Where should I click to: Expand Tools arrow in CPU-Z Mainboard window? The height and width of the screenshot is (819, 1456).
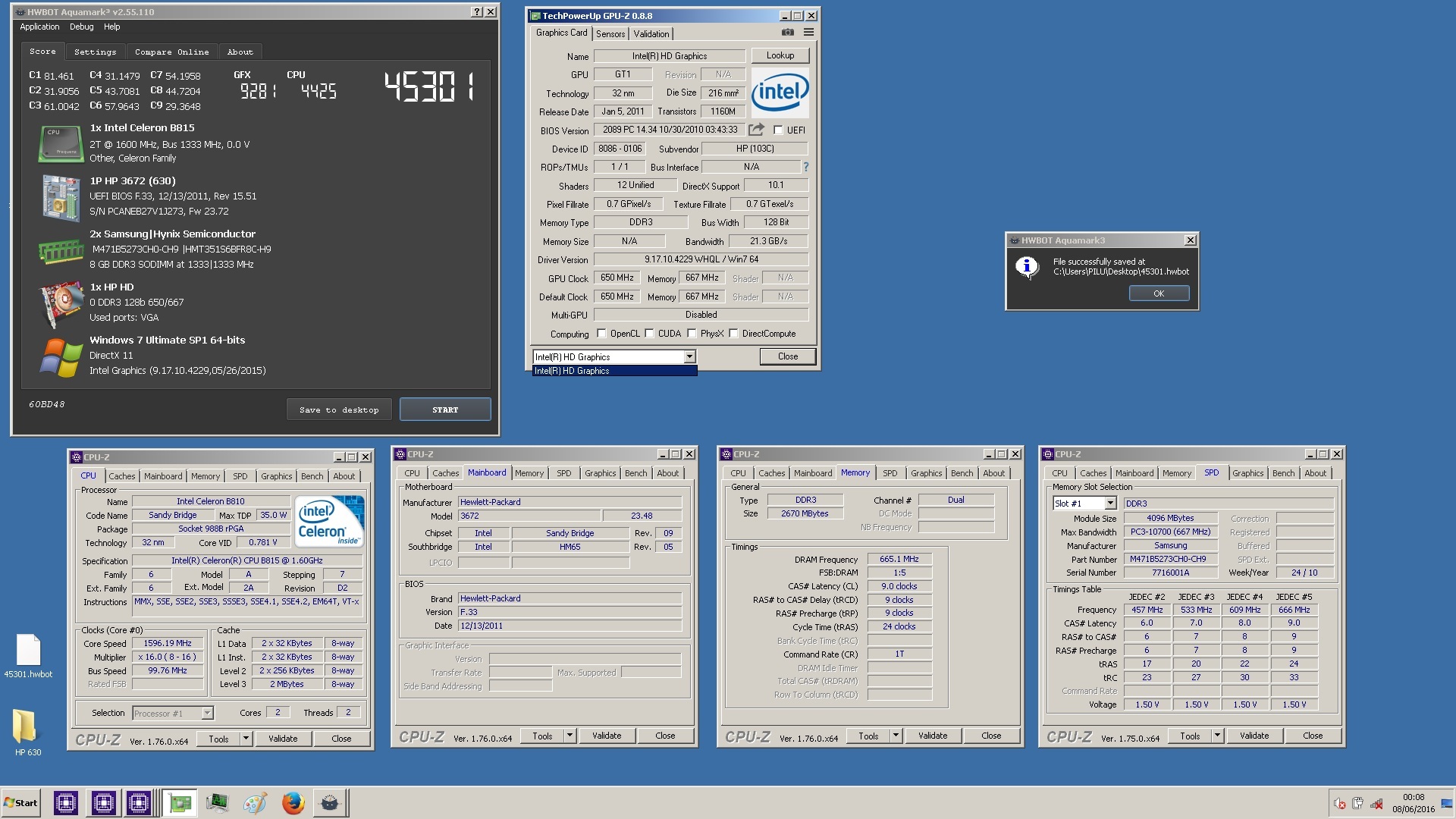(x=570, y=736)
